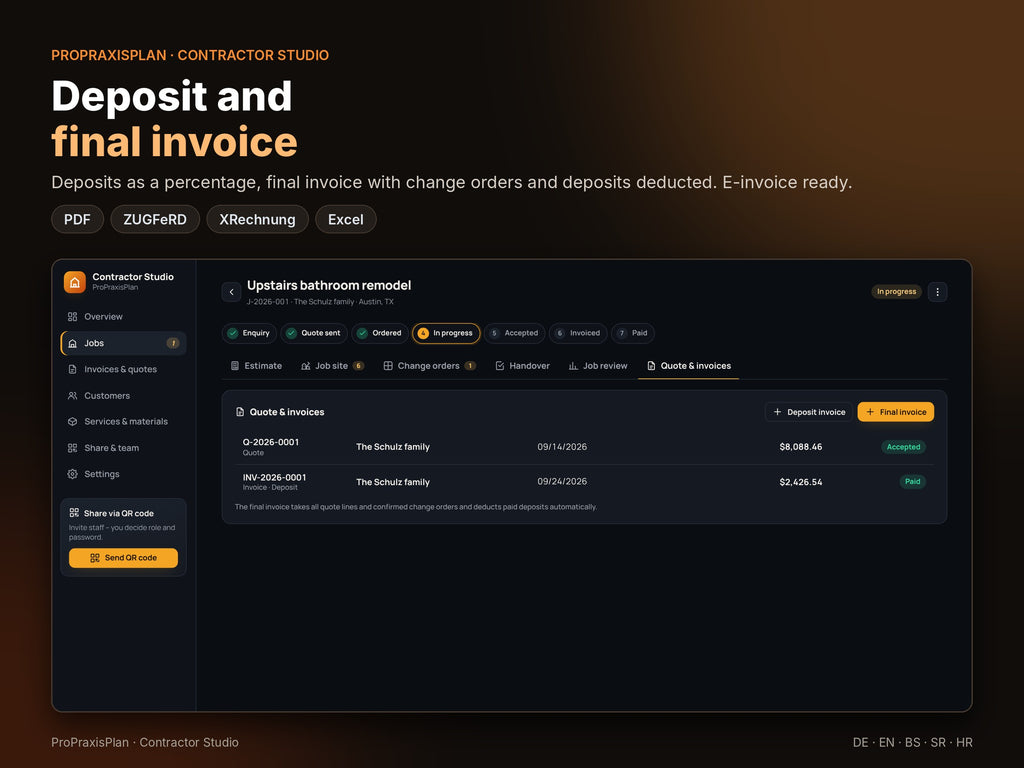Switch to the Handover tab
Image resolution: width=1024 pixels, height=768 pixels.
point(522,366)
